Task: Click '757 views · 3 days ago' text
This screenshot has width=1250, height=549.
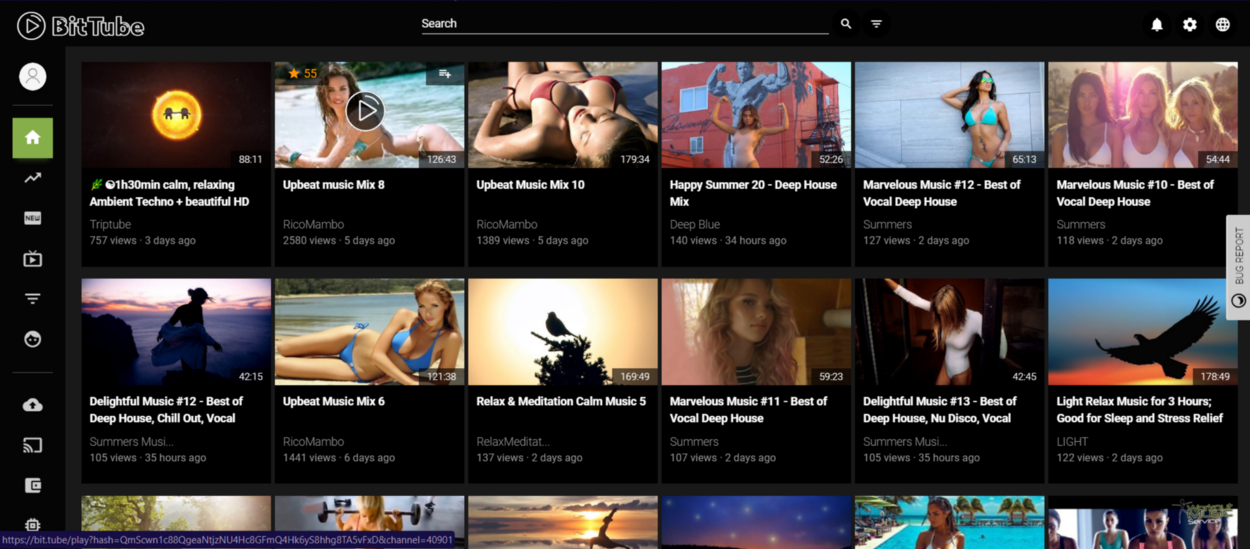Action: [143, 241]
